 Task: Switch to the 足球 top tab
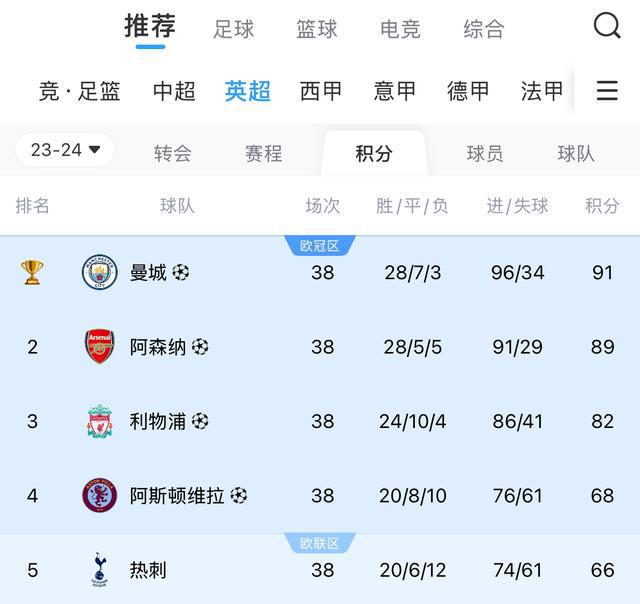tap(234, 29)
